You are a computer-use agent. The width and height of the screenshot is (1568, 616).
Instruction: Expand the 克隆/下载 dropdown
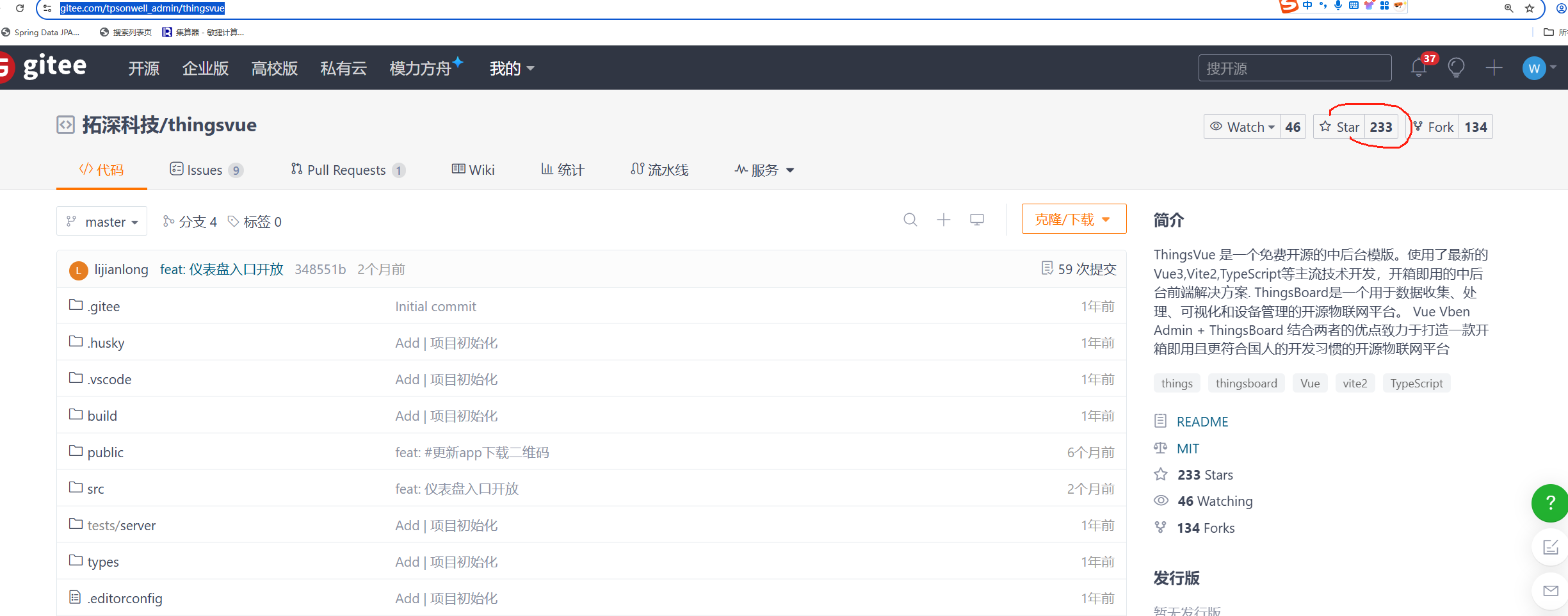click(1074, 219)
